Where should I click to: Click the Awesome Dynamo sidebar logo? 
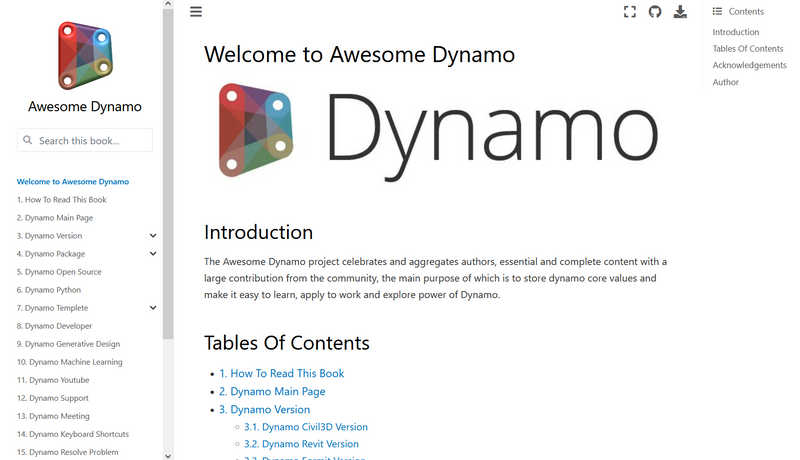click(x=85, y=55)
